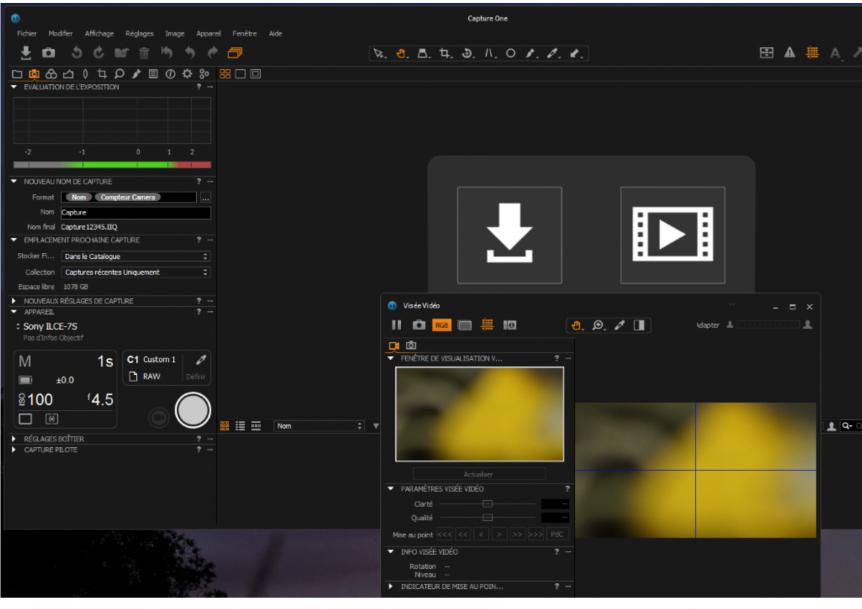Viewport: 862px width, 609px height.
Task: Open the Library folder tool tab
Action: [x=17, y=74]
